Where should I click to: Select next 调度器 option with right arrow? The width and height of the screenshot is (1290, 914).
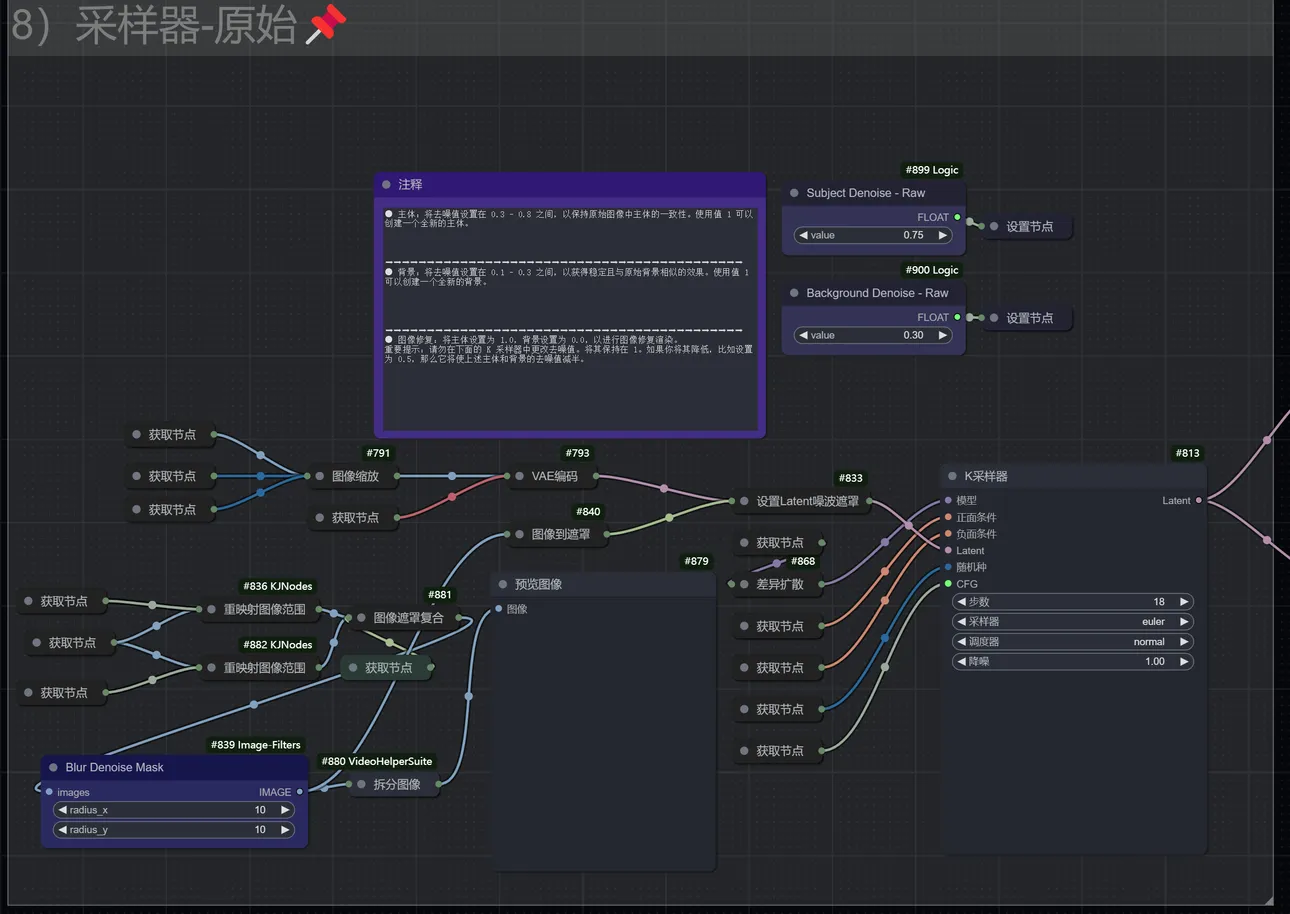pyautogui.click(x=1184, y=642)
